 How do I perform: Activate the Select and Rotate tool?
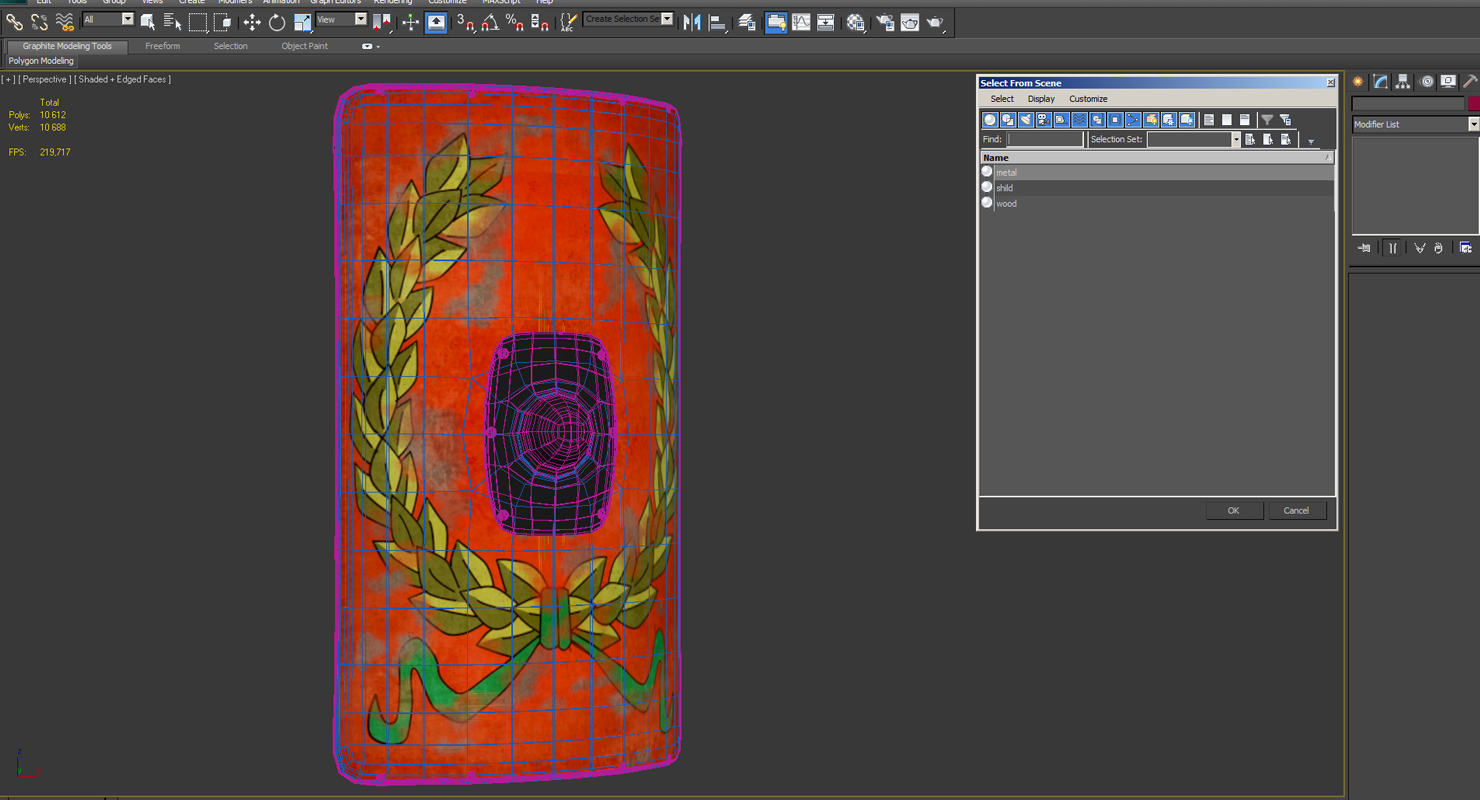pos(277,21)
